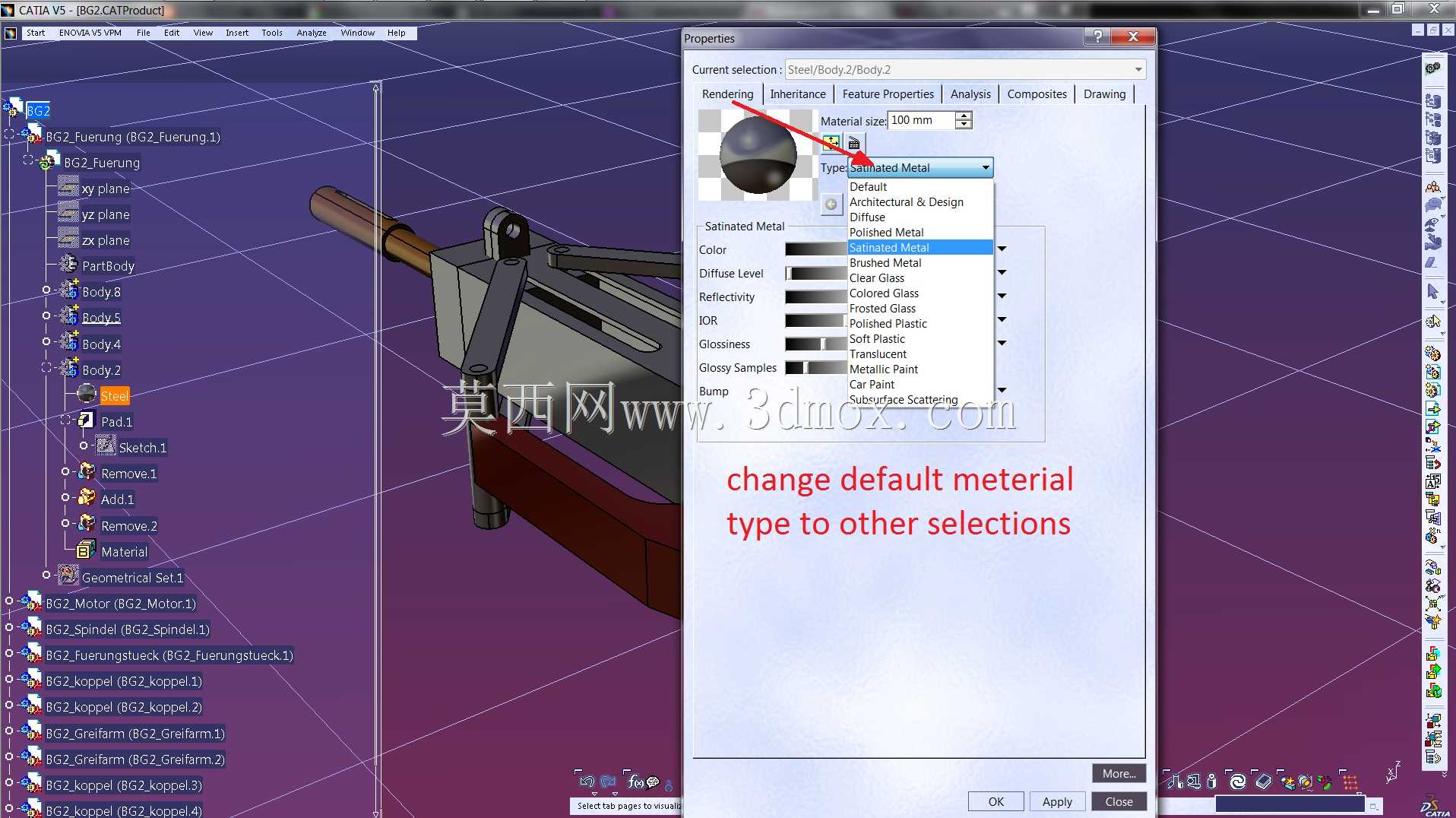The height and width of the screenshot is (818, 1456).
Task: Click the select arrow tool in right toolbar
Action: coord(1433,292)
